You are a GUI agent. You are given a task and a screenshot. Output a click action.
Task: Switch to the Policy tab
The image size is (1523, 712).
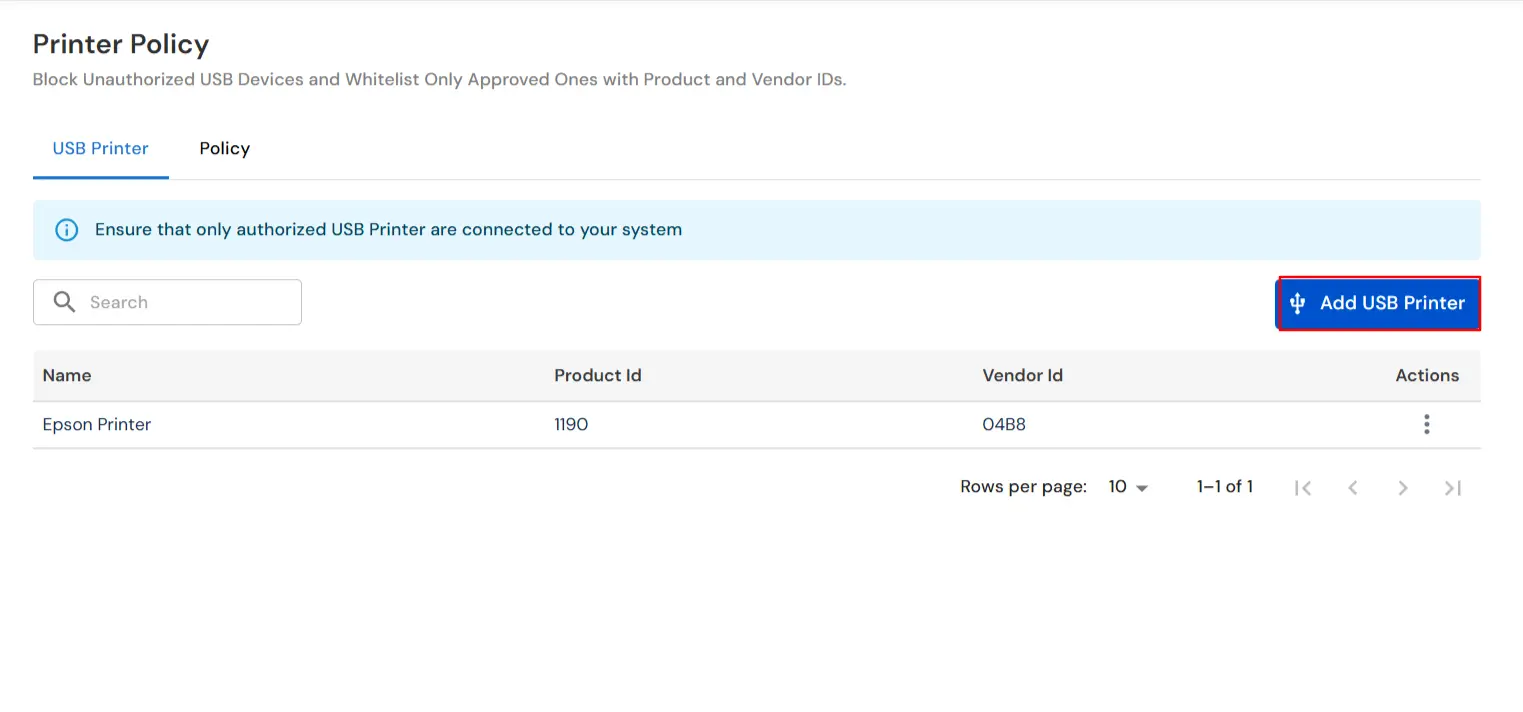(224, 149)
